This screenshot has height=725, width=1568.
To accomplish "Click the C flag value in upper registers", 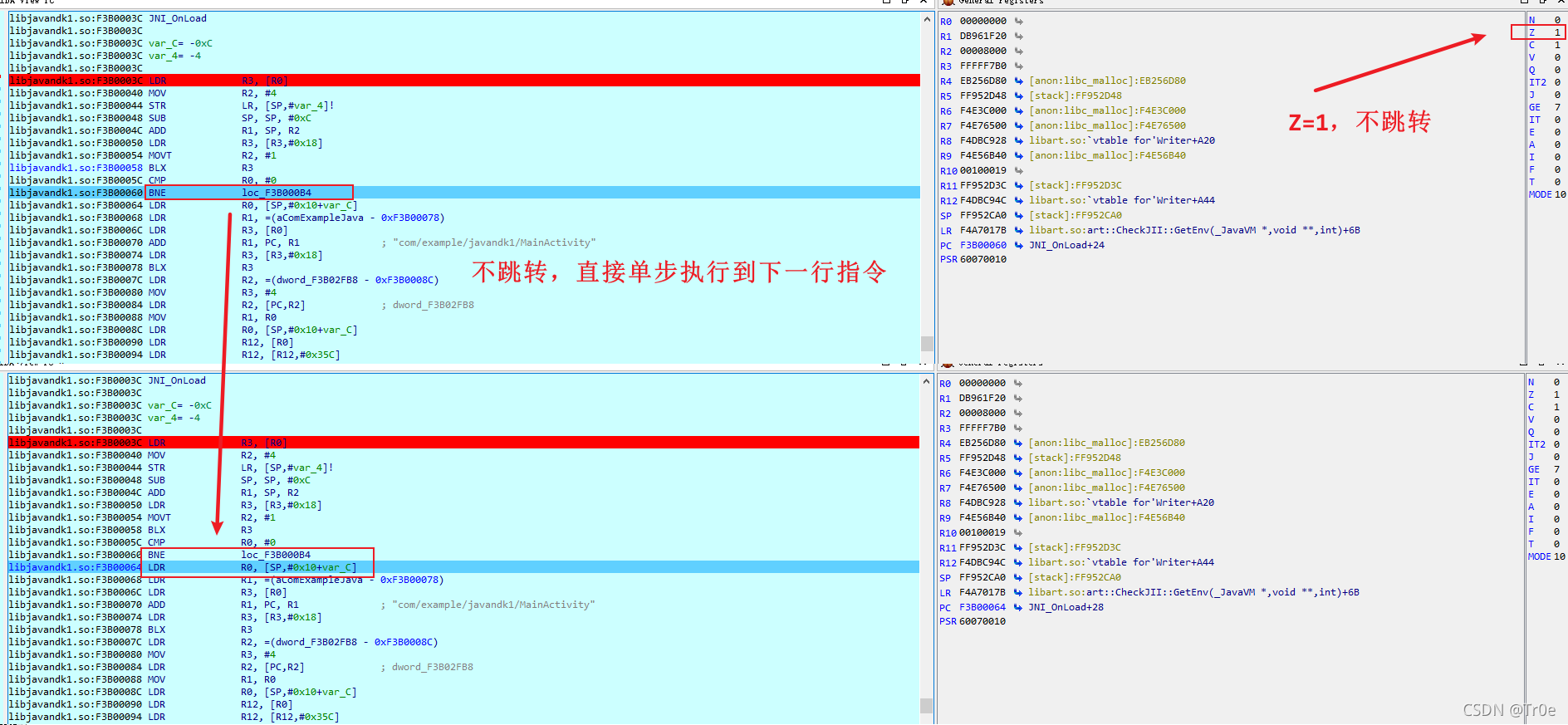I will (1557, 45).
